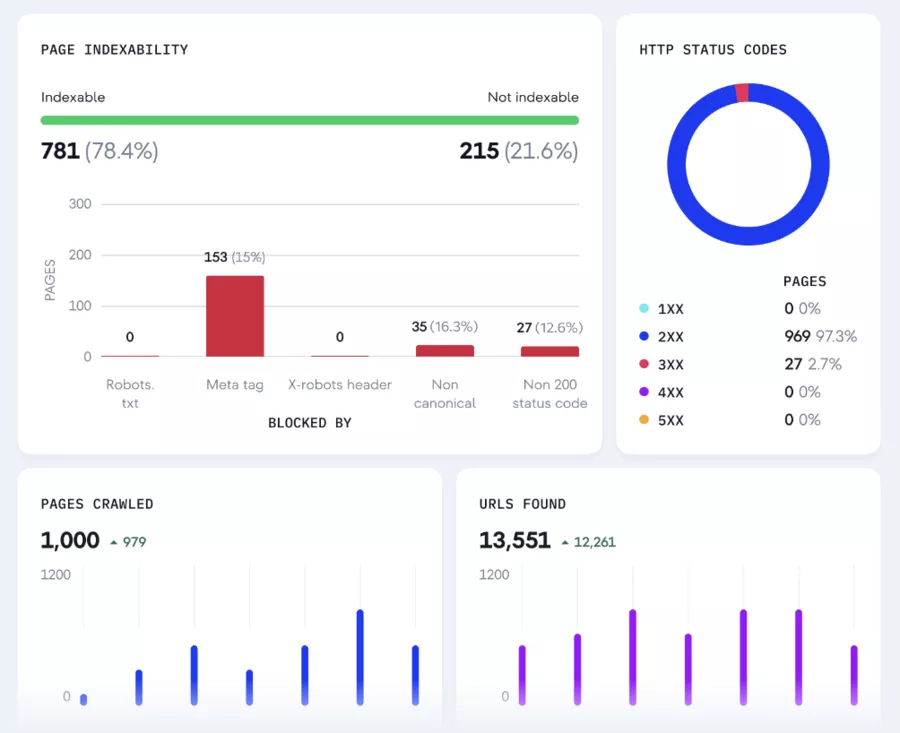The image size is (900, 733).
Task: Open the PAGES CRAWLED panel header
Action: click(95, 504)
